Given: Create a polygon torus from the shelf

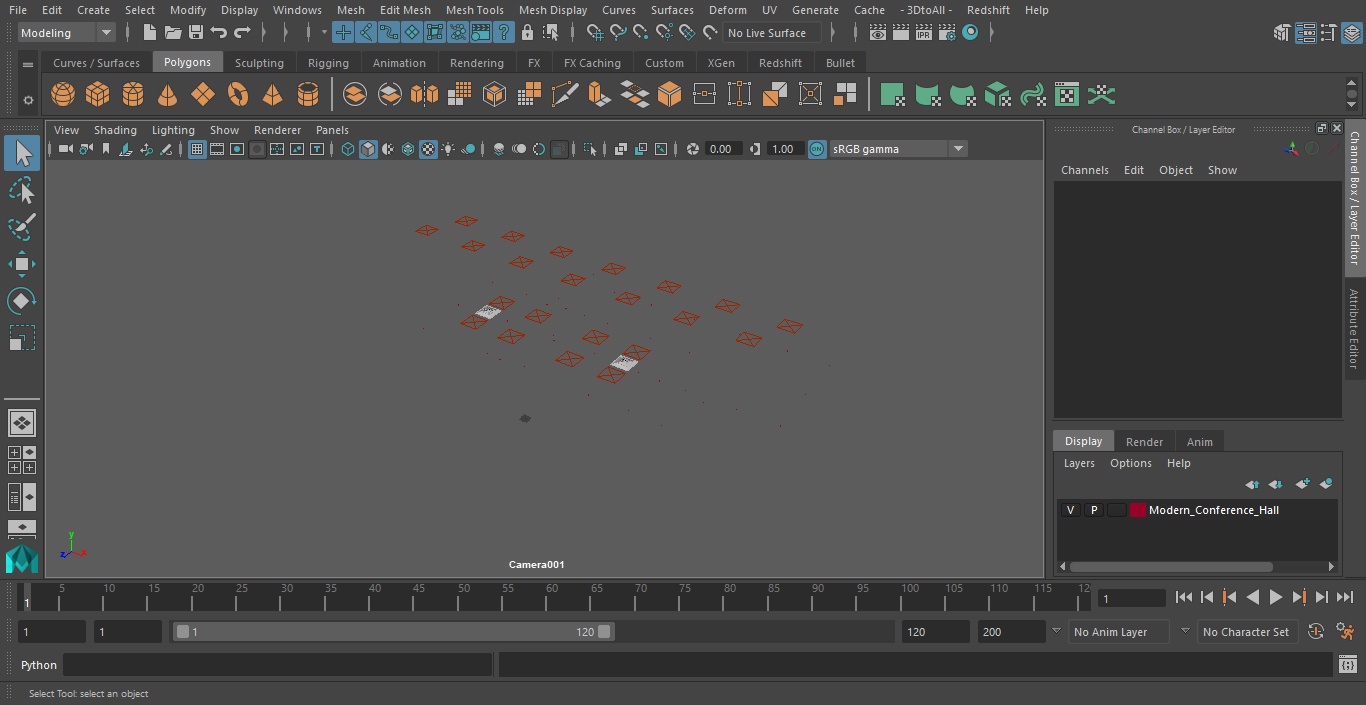Looking at the screenshot, I should [x=238, y=95].
